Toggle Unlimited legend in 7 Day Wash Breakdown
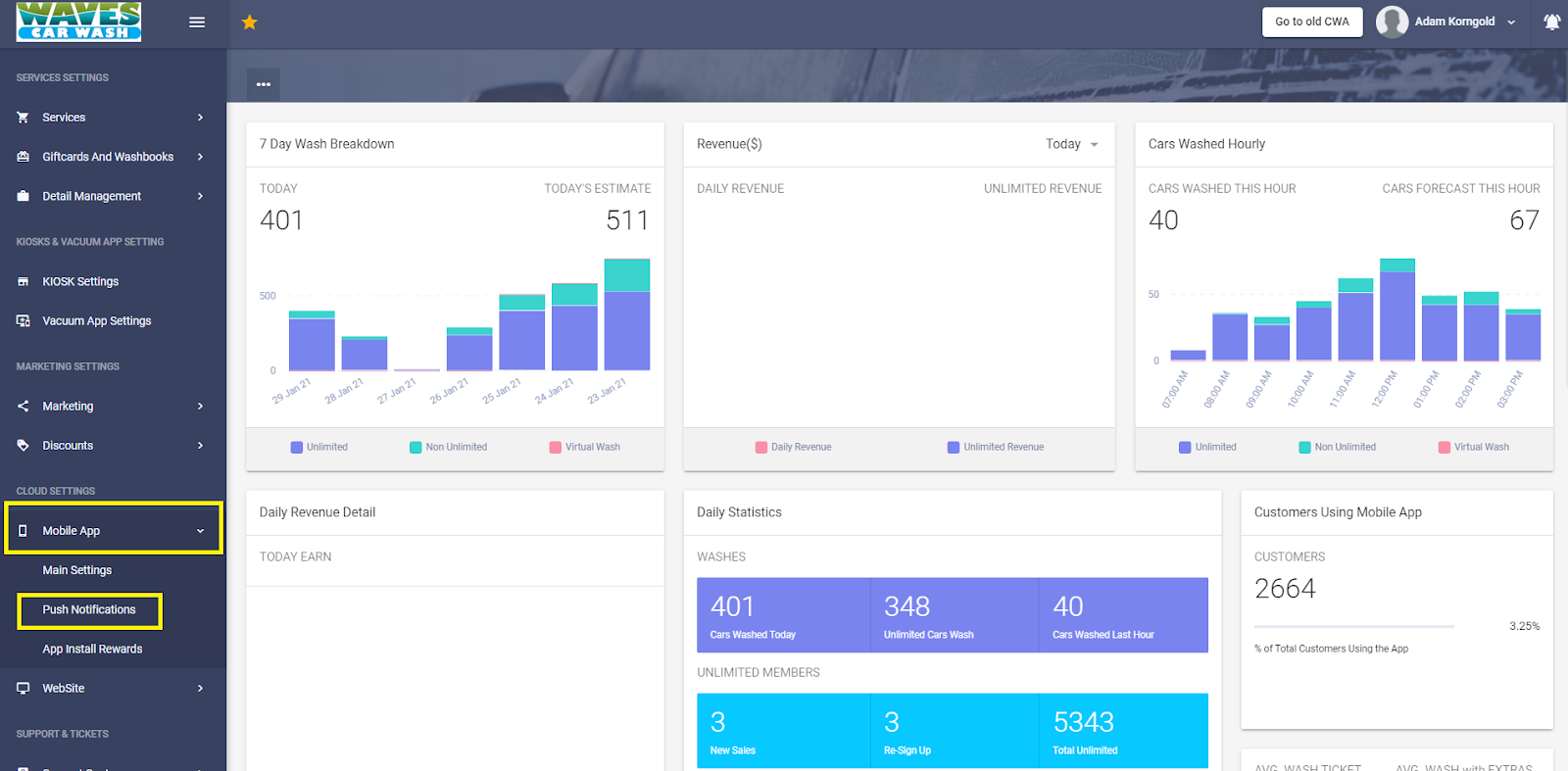 click(x=319, y=447)
